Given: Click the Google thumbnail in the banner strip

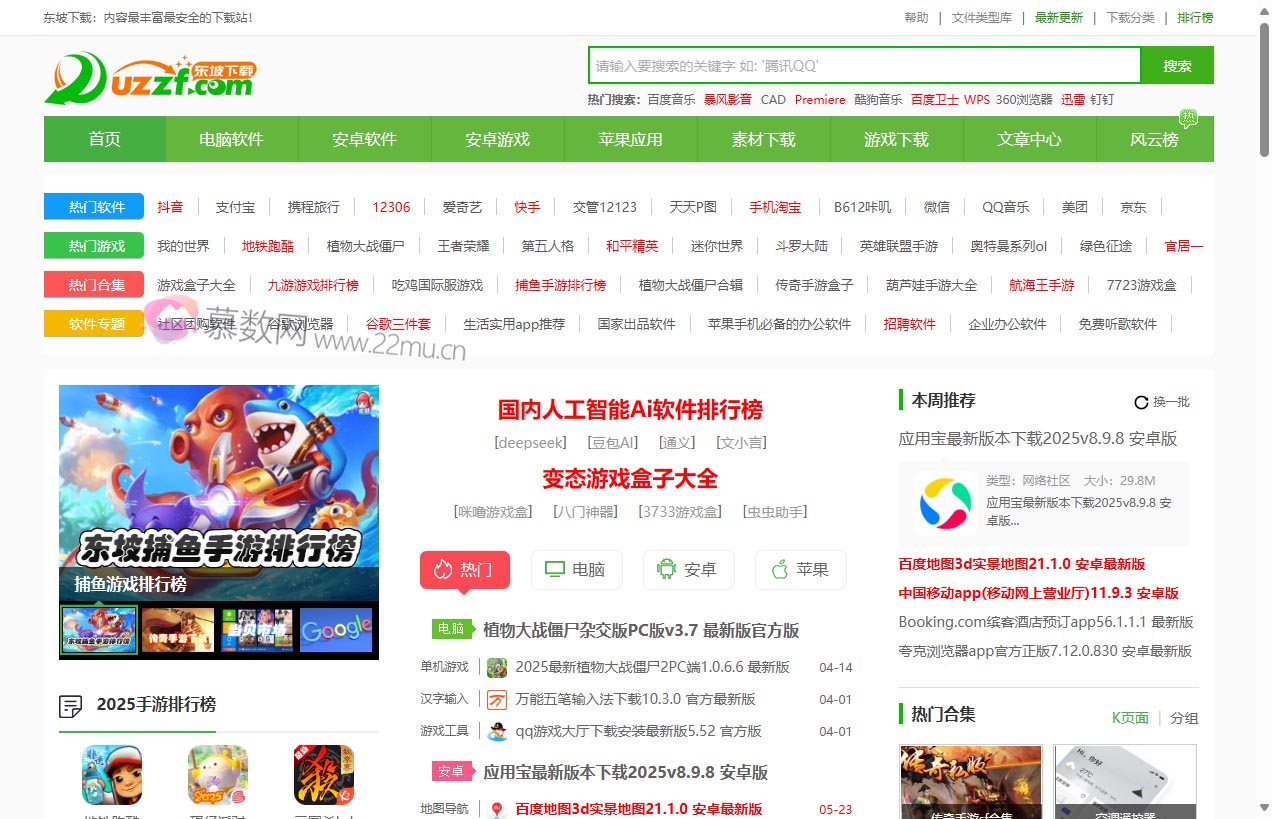Looking at the screenshot, I should pos(336,630).
